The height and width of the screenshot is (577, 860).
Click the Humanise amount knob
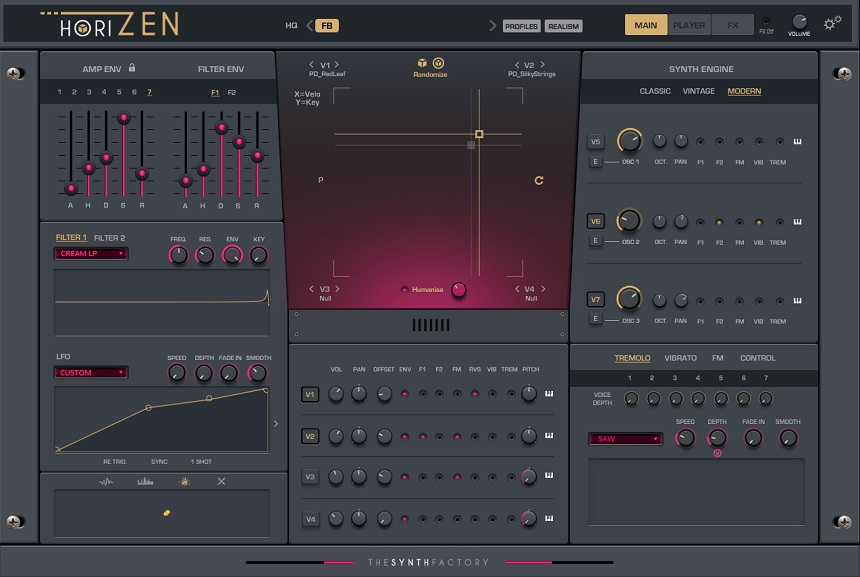point(459,290)
